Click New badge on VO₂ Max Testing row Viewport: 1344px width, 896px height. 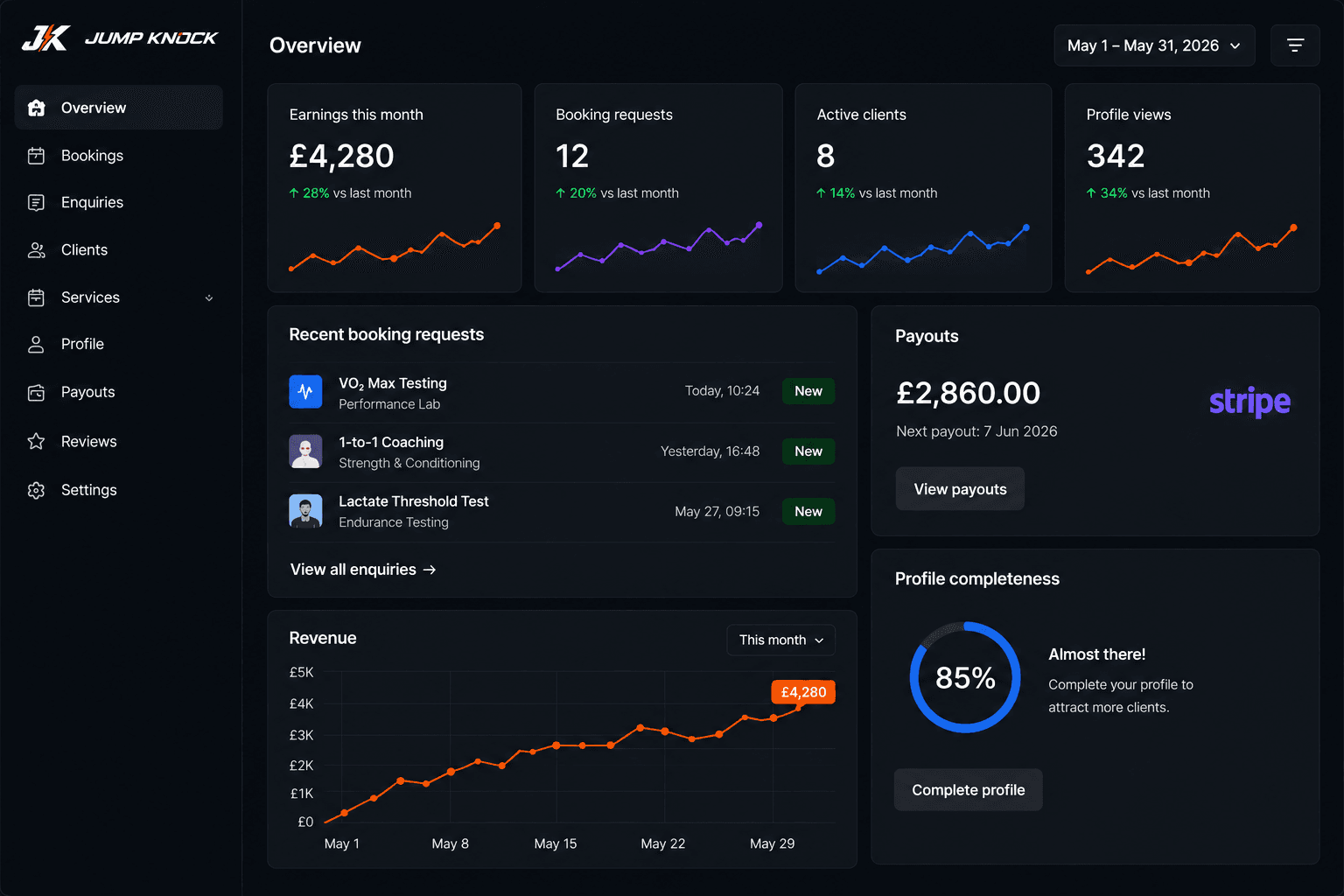(808, 391)
